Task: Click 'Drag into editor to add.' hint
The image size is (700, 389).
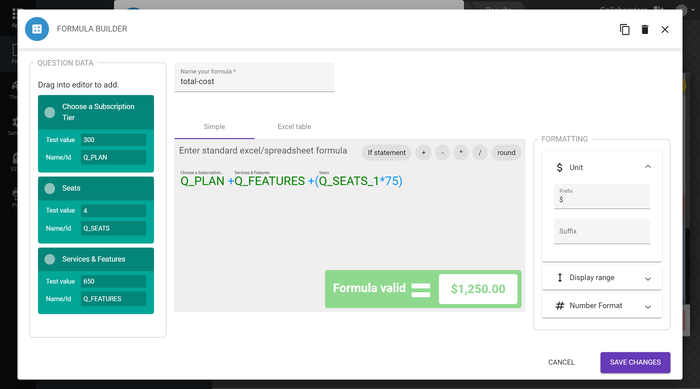Action: (78, 85)
